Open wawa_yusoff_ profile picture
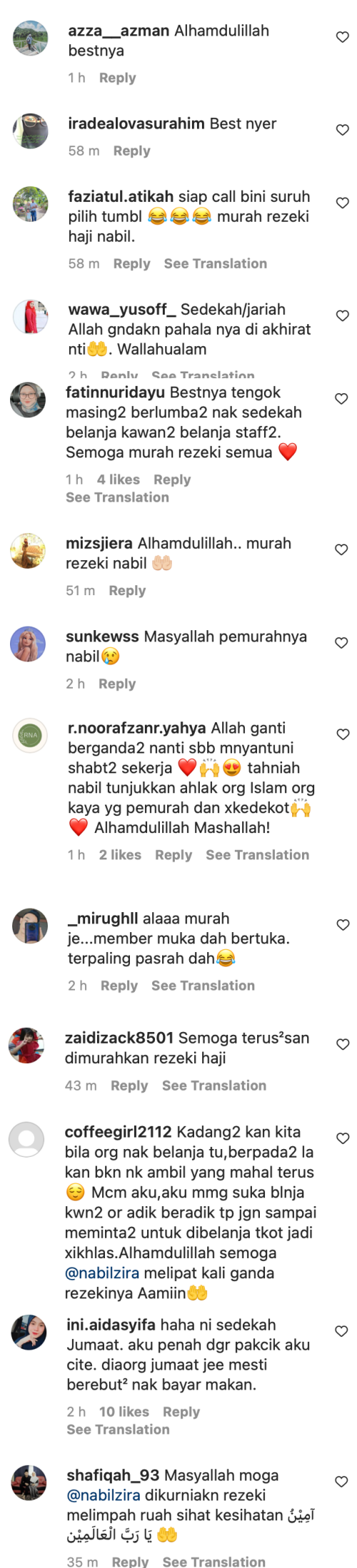 30,316
